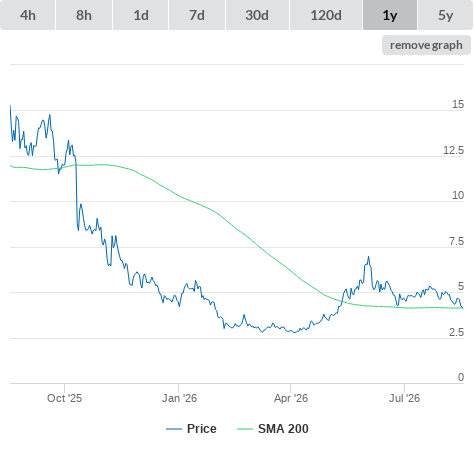Click the Apr '26 axis label

click(x=291, y=398)
